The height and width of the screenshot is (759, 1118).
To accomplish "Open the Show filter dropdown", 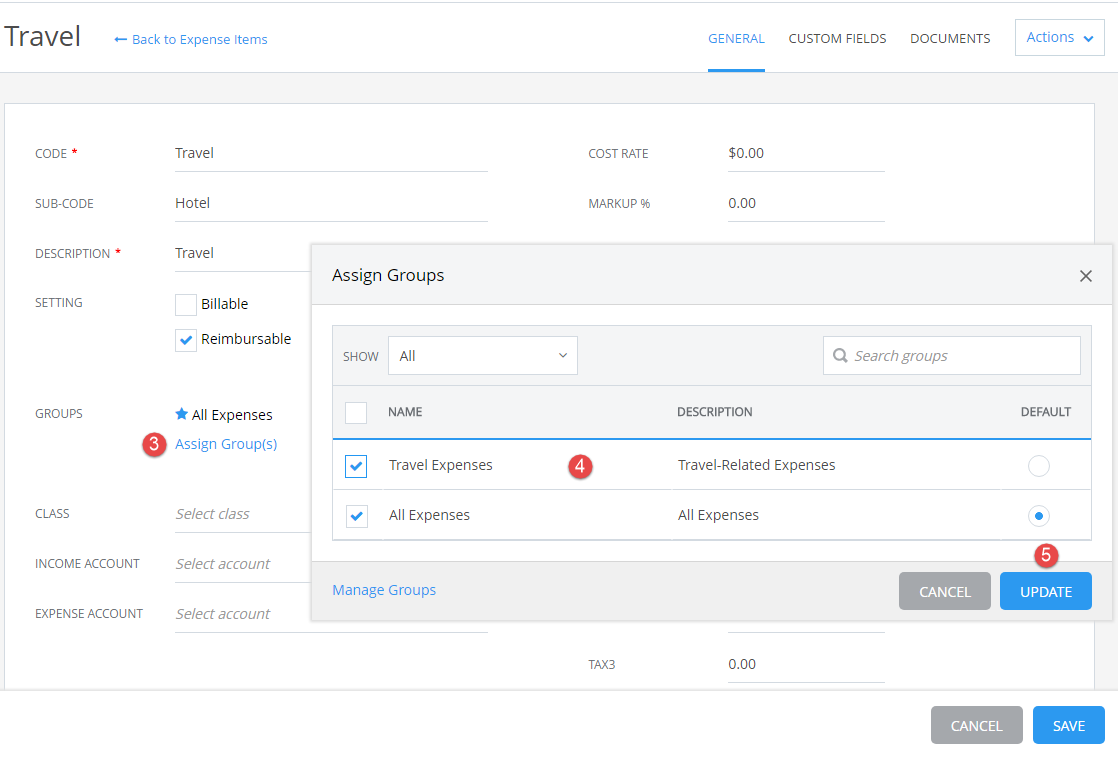I will [483, 356].
